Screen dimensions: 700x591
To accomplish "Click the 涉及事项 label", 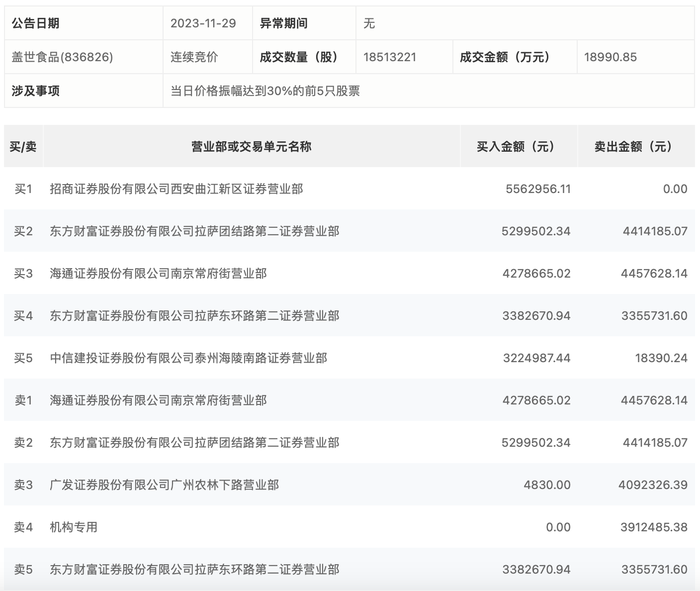I will (x=35, y=91).
